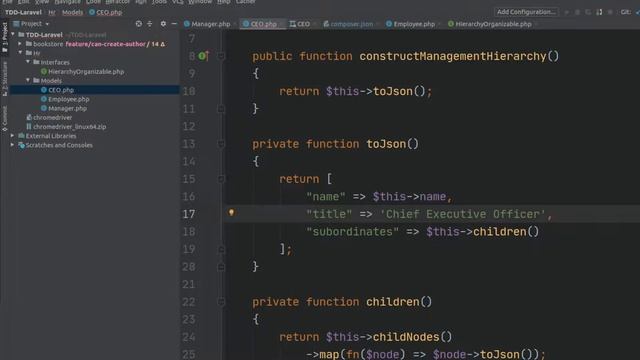
Task: Click Hr in the breadcrumb bar
Action: point(52,13)
